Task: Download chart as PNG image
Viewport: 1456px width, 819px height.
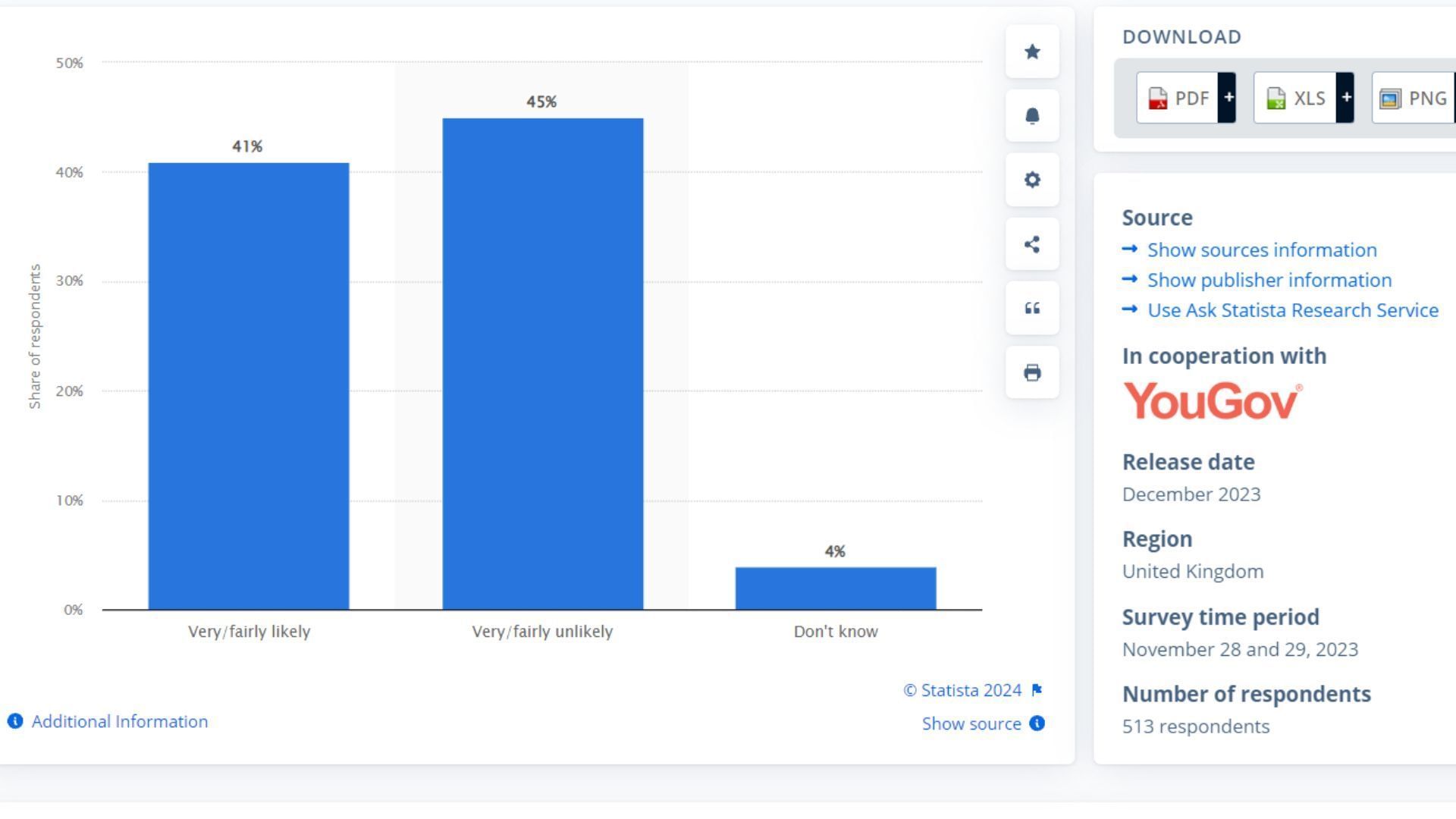Action: tap(1414, 99)
